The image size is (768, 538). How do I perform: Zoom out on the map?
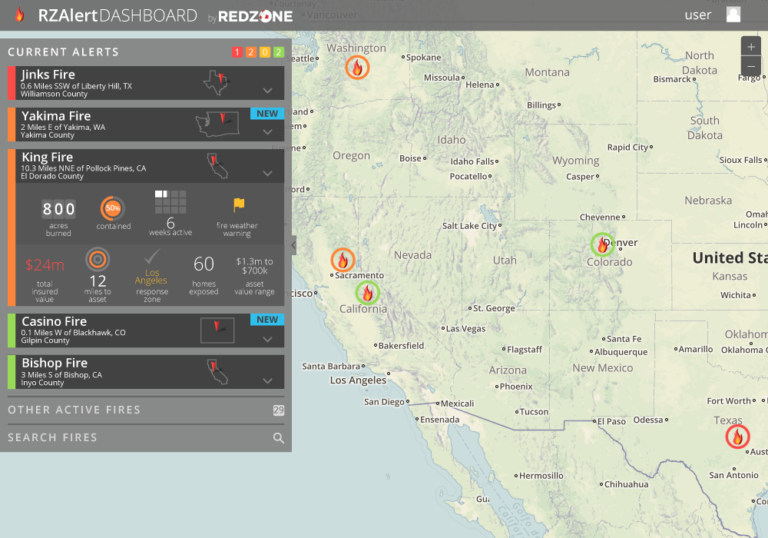click(751, 66)
